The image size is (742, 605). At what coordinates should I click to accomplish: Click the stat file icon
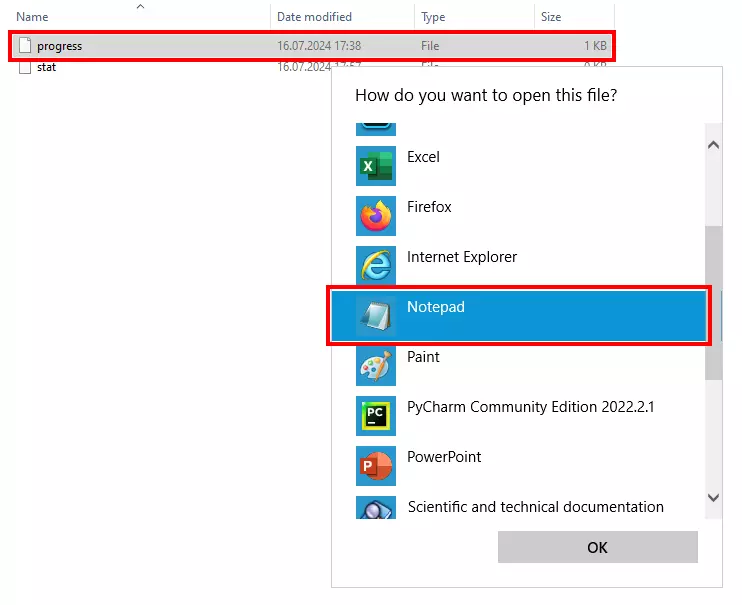(x=25, y=67)
